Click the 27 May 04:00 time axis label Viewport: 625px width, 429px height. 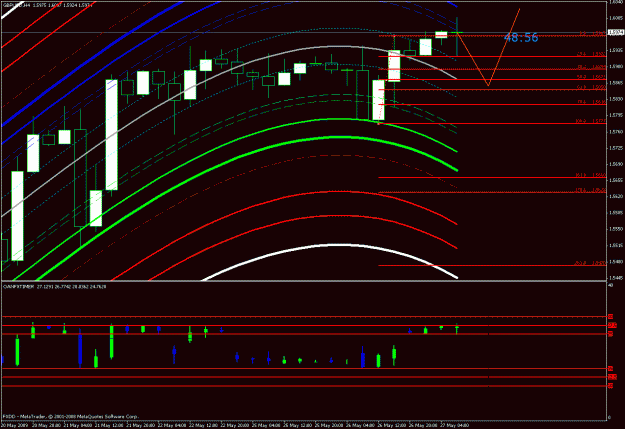pyautogui.click(x=454, y=425)
